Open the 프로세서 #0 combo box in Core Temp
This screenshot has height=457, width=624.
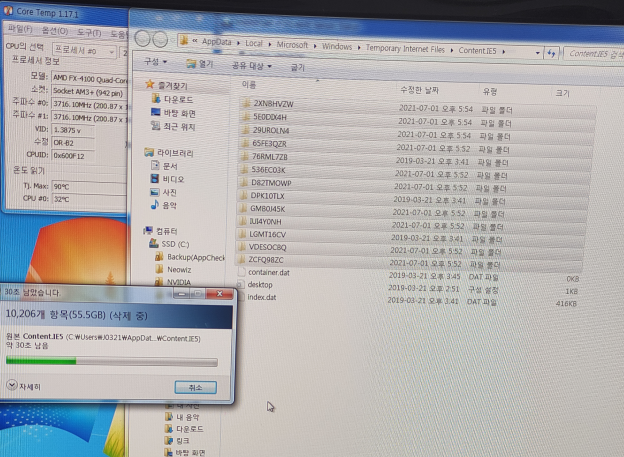pos(84,51)
